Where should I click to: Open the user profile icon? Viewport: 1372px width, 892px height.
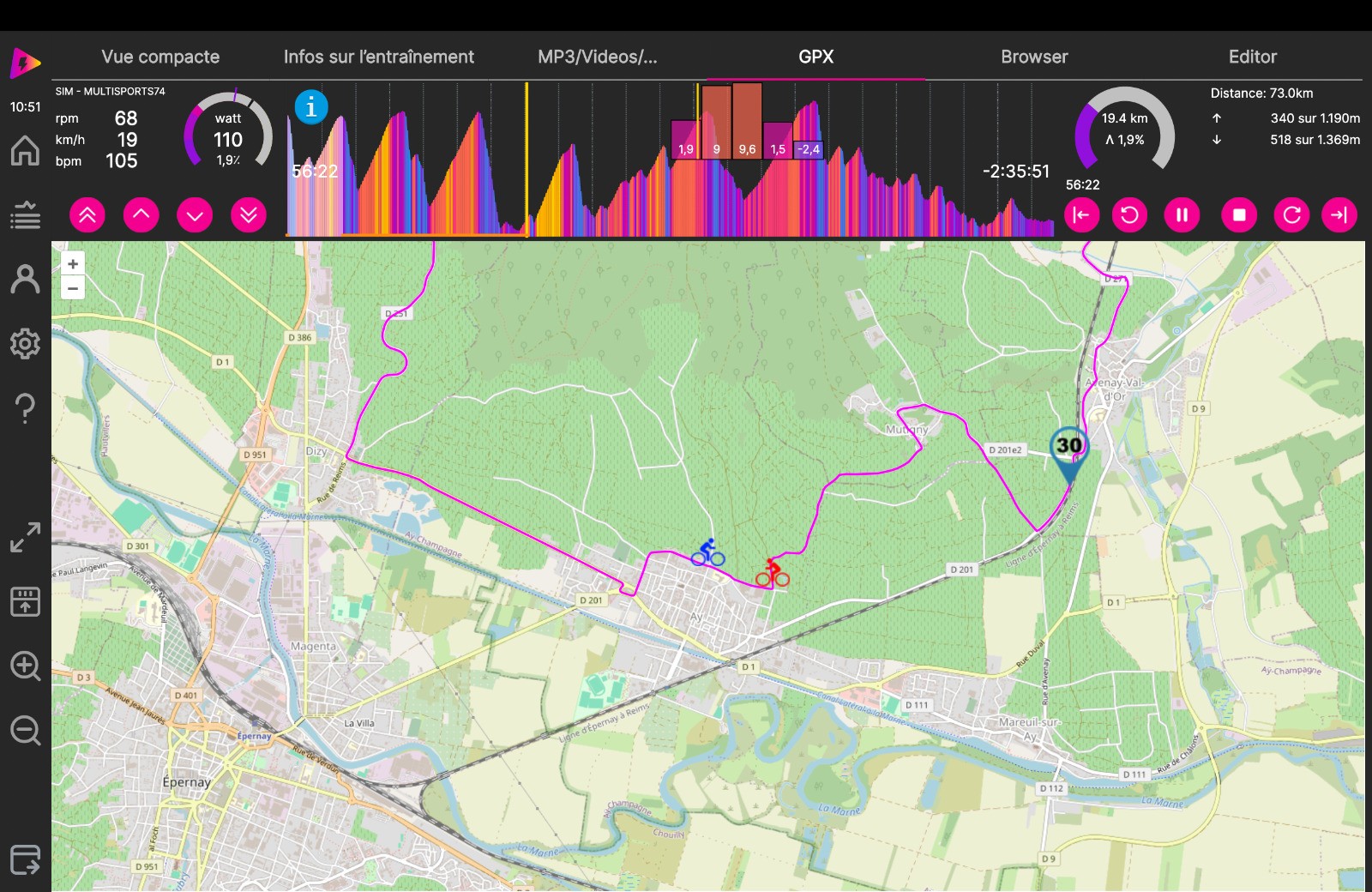click(25, 280)
